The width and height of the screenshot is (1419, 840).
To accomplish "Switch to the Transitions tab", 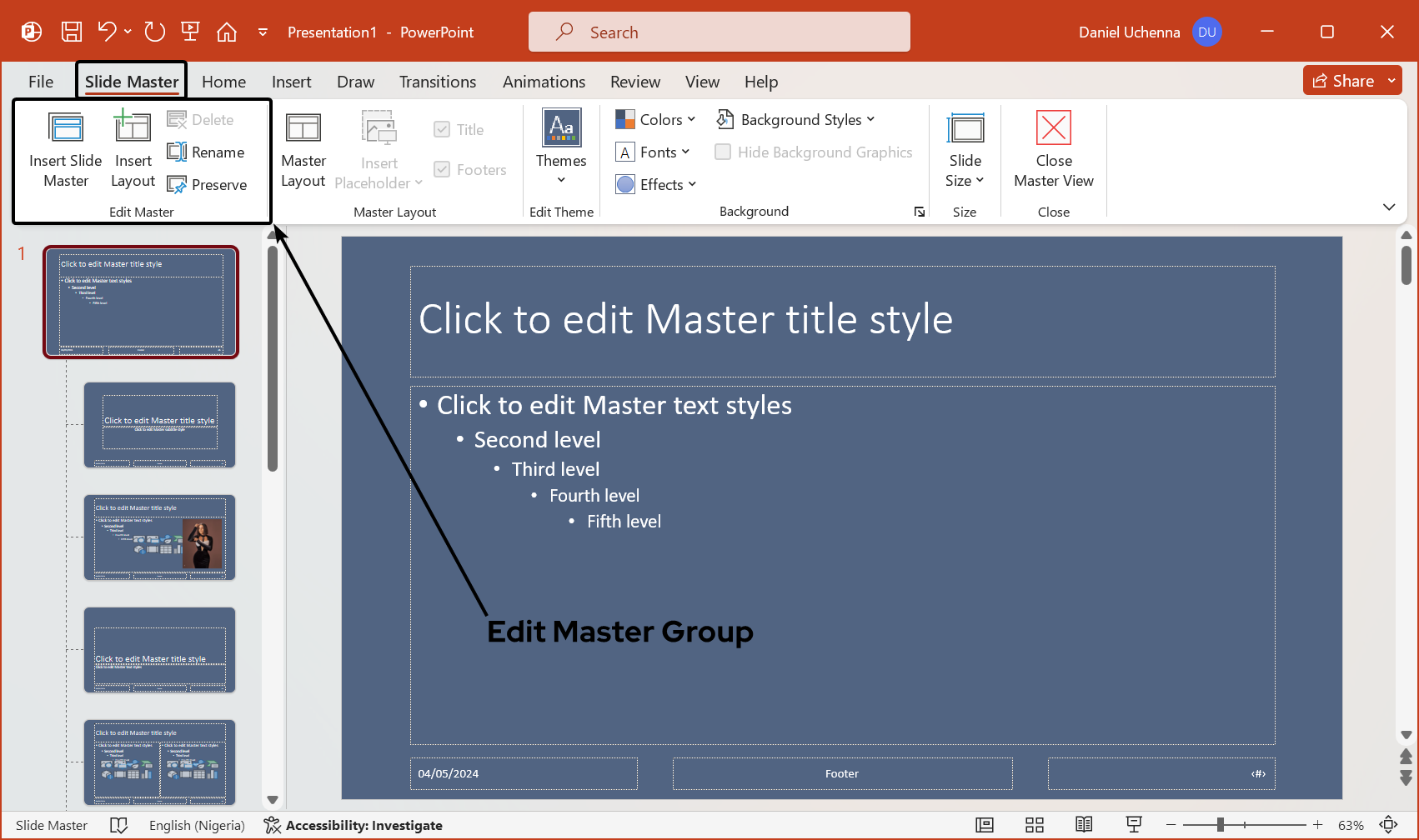I will click(x=437, y=82).
